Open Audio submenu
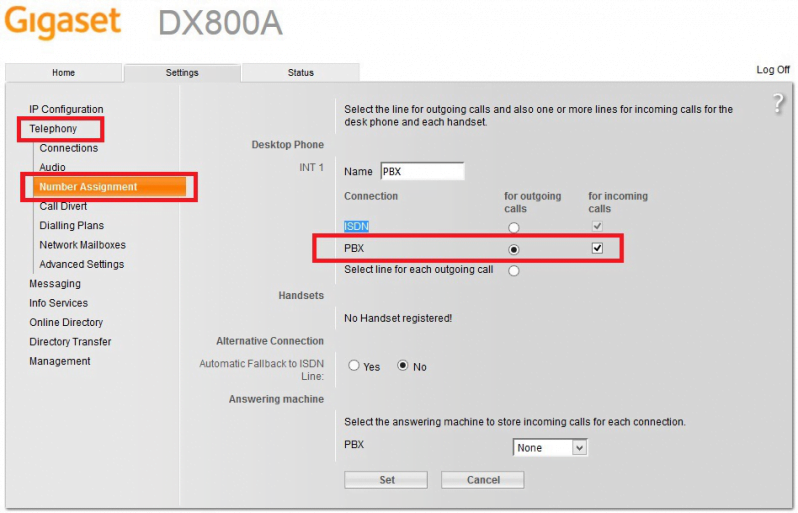The width and height of the screenshot is (798, 513). [52, 167]
